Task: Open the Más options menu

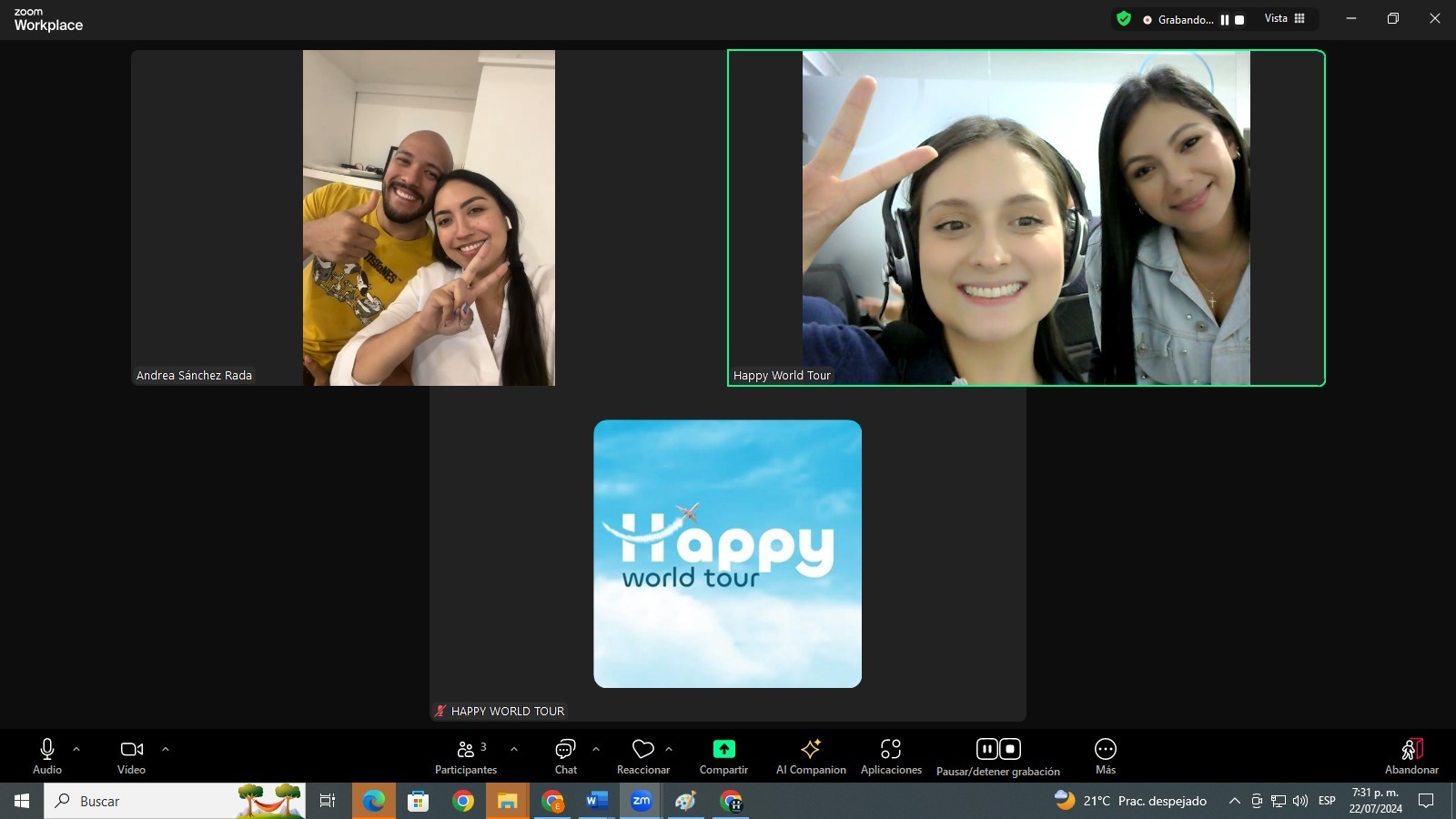Action: click(x=1106, y=756)
